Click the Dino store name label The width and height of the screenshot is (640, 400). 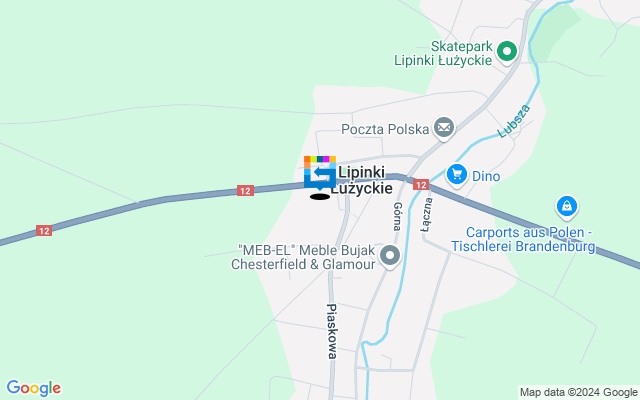(x=486, y=176)
